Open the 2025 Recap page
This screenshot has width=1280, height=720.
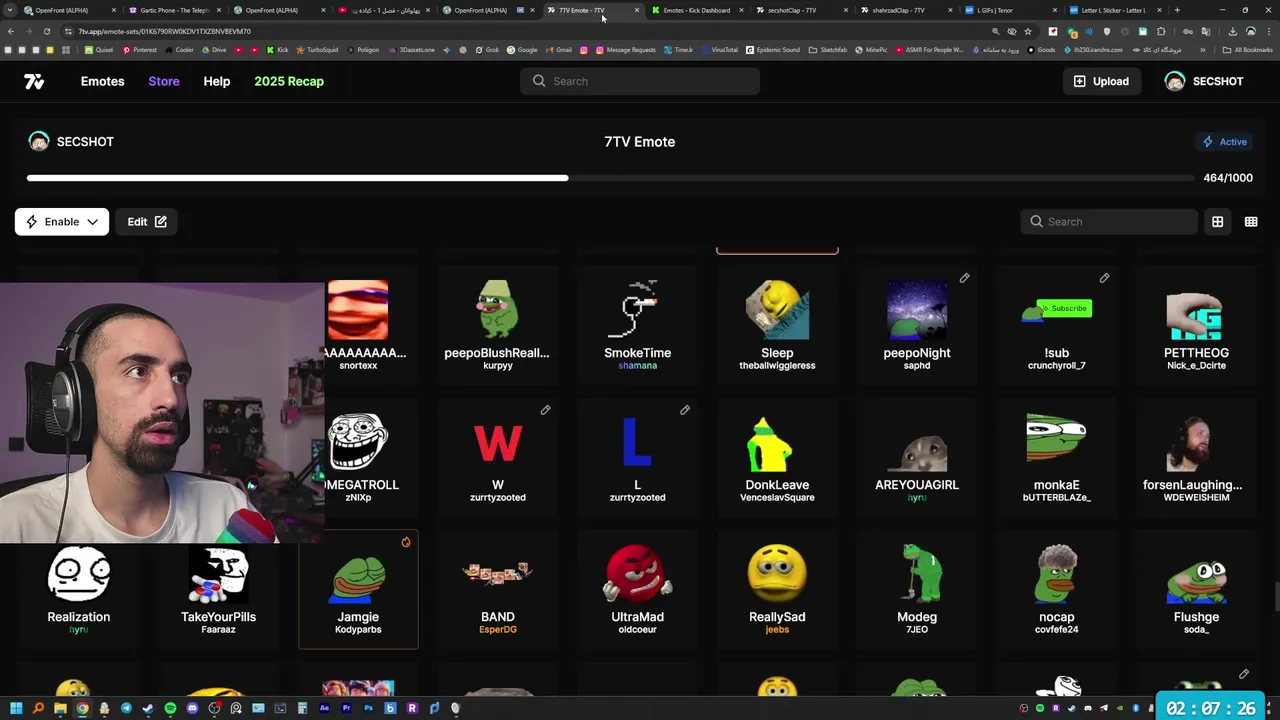pos(289,81)
